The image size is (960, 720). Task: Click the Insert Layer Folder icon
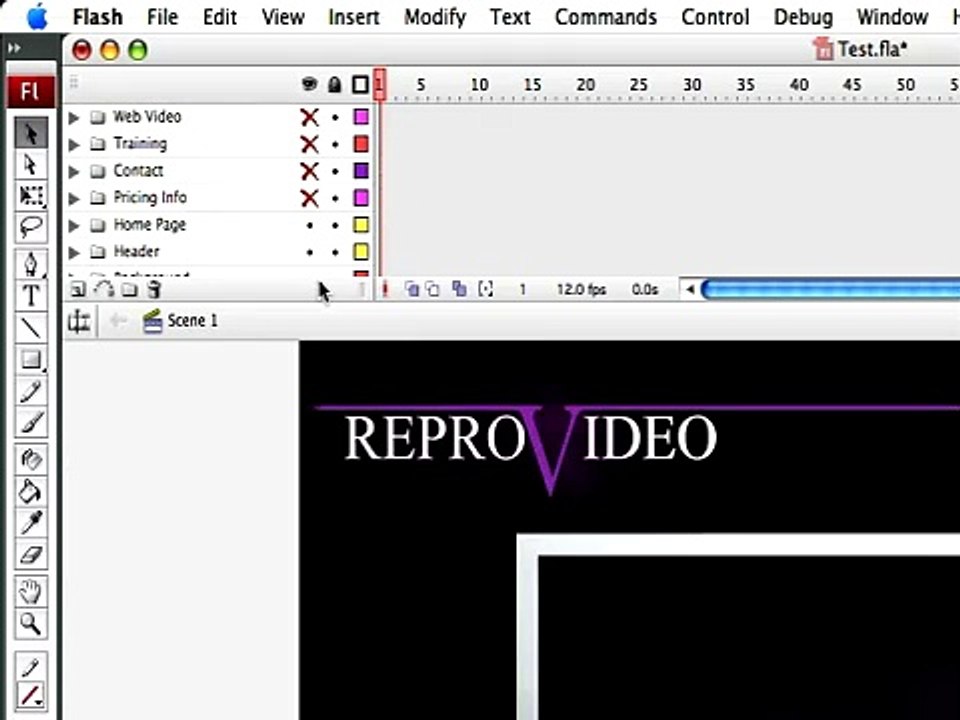[129, 289]
